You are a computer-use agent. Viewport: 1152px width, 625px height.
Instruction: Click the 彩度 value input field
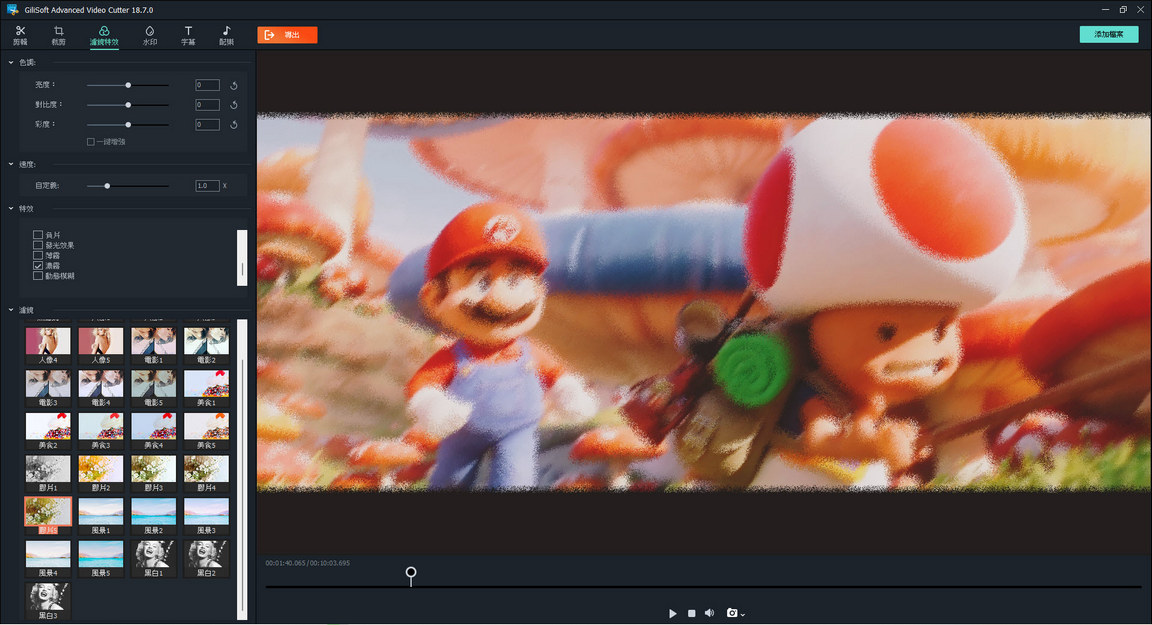click(x=207, y=125)
